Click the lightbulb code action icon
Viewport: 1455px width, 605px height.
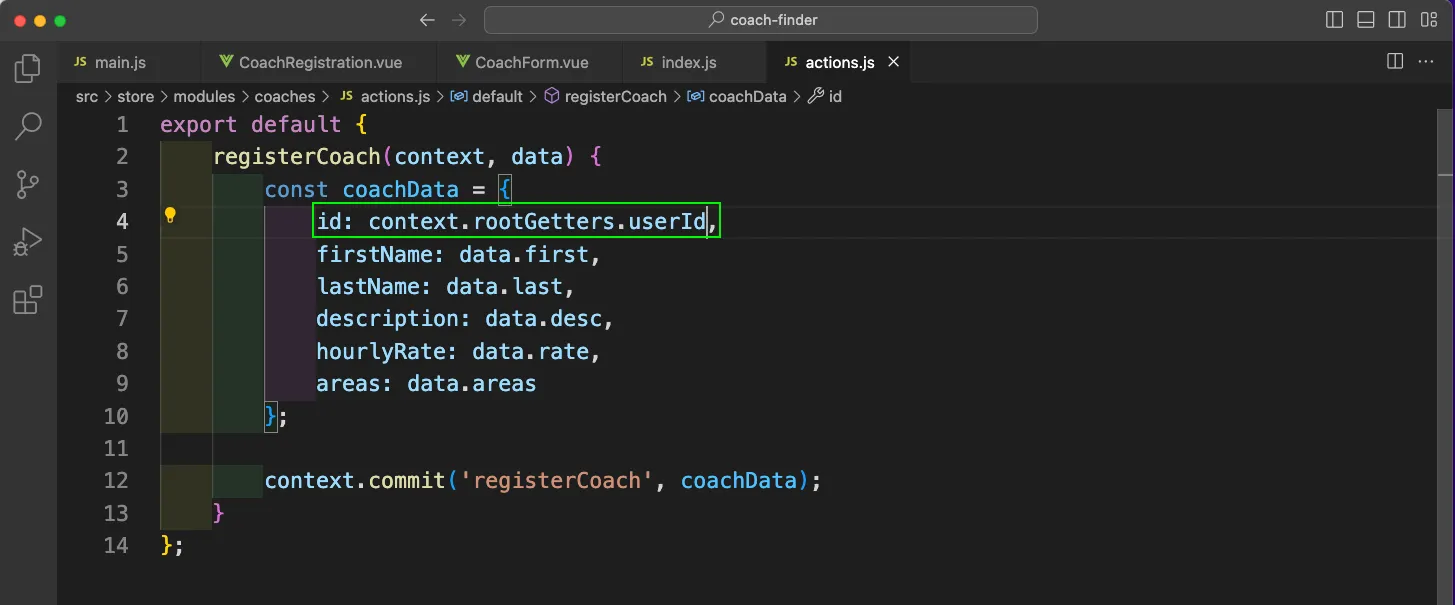pos(170,215)
